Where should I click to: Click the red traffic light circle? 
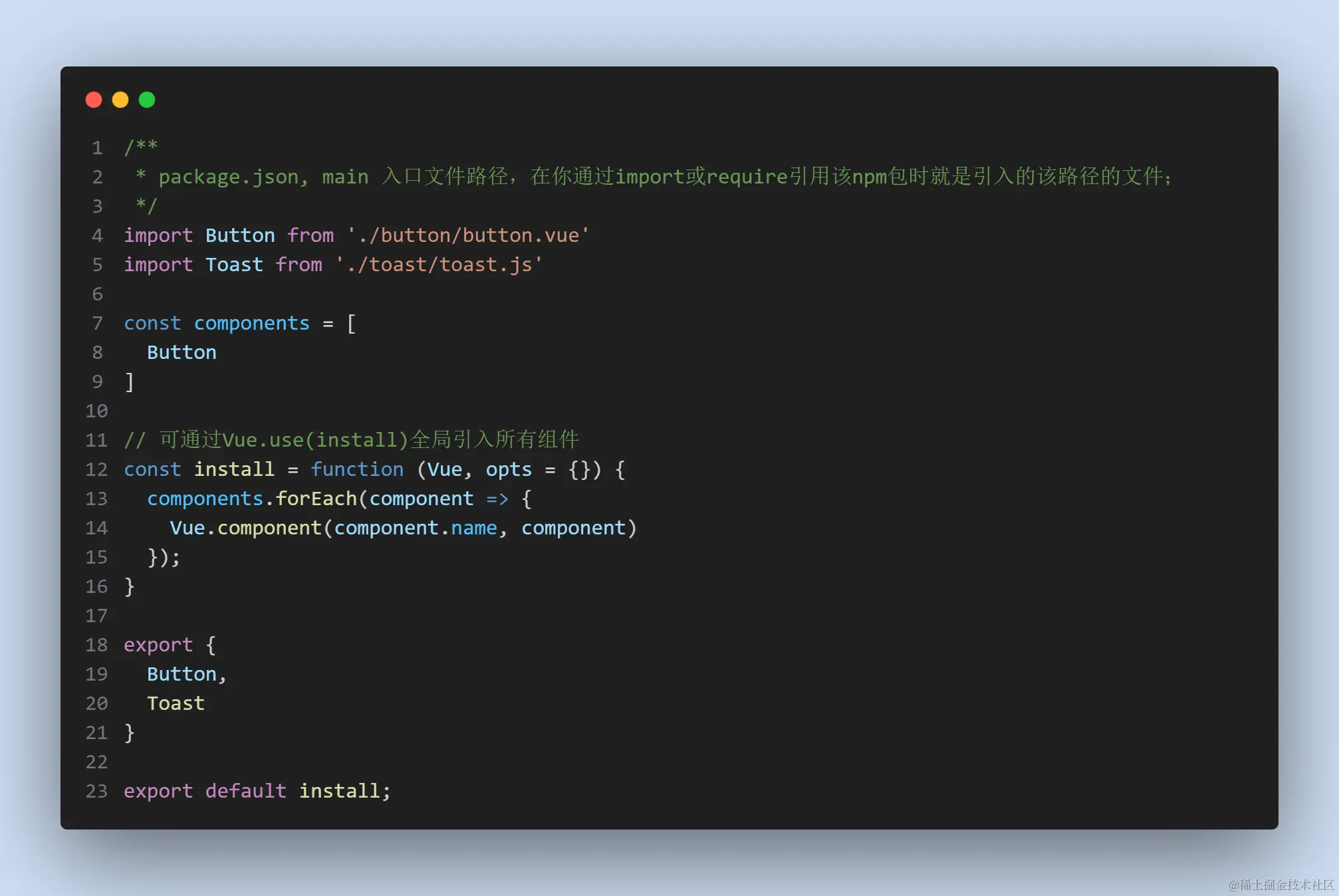[x=94, y=100]
